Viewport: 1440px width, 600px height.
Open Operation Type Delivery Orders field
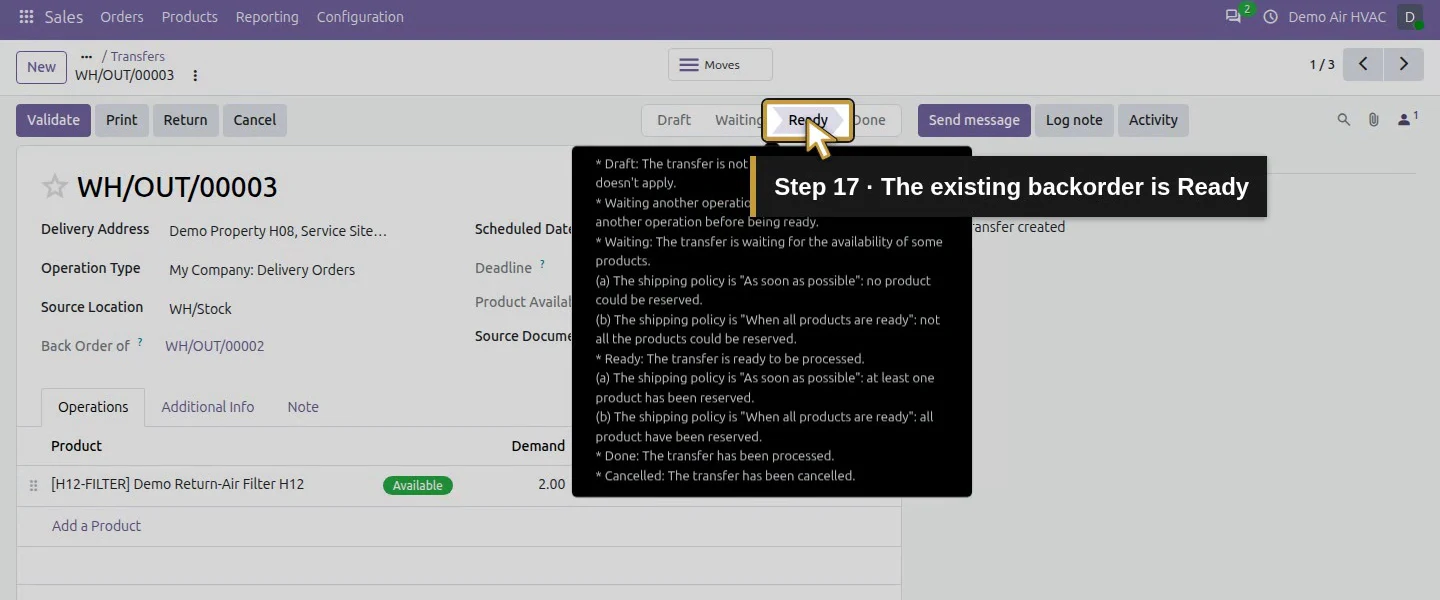[262, 270]
